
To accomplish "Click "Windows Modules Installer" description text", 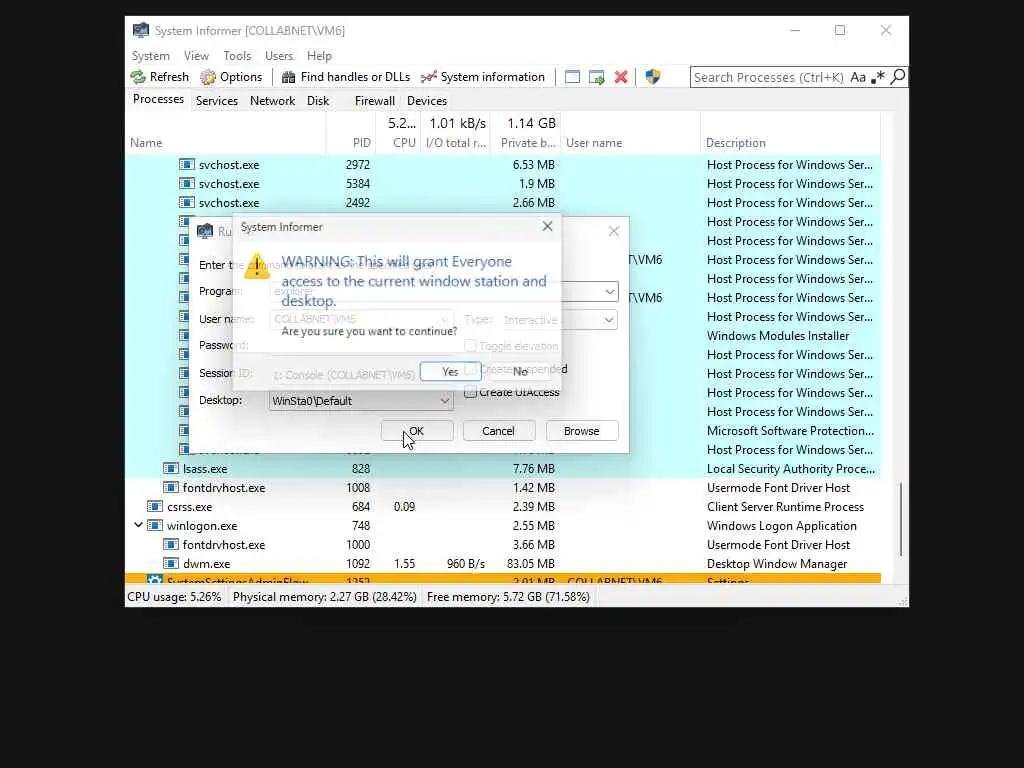I will [x=778, y=336].
